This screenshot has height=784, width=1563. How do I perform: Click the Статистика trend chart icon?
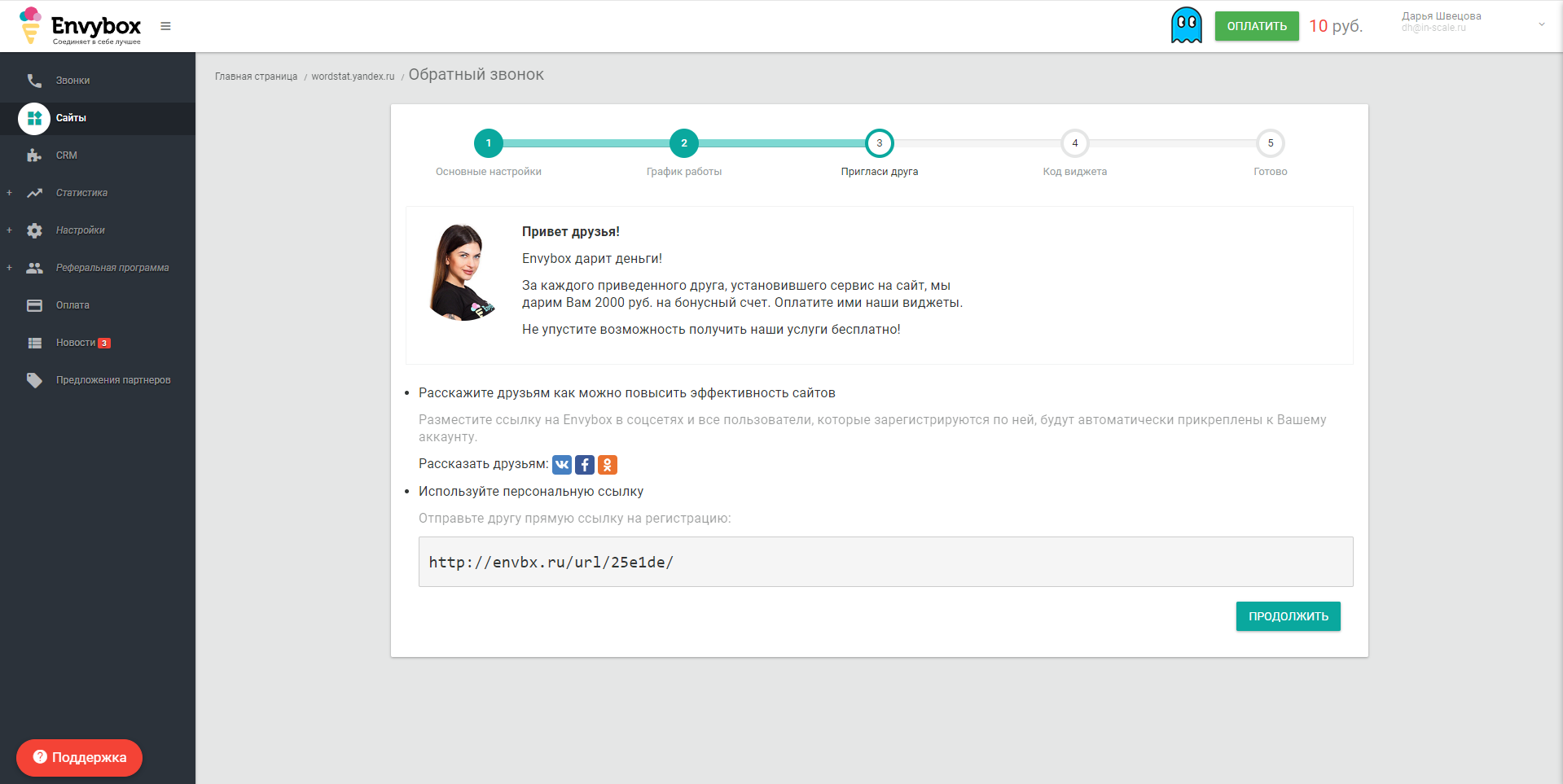tap(34, 193)
